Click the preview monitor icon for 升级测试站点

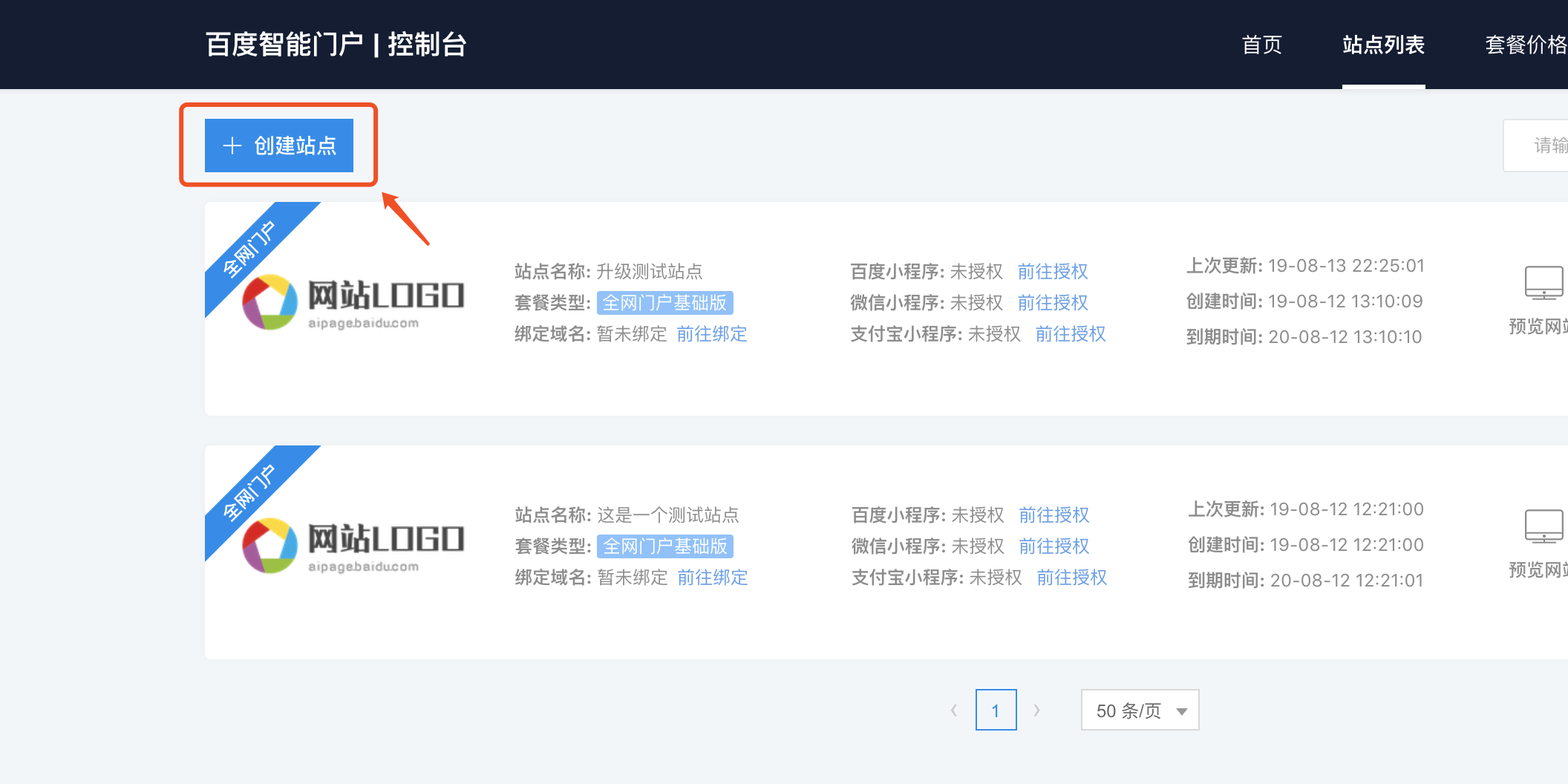tap(1544, 284)
